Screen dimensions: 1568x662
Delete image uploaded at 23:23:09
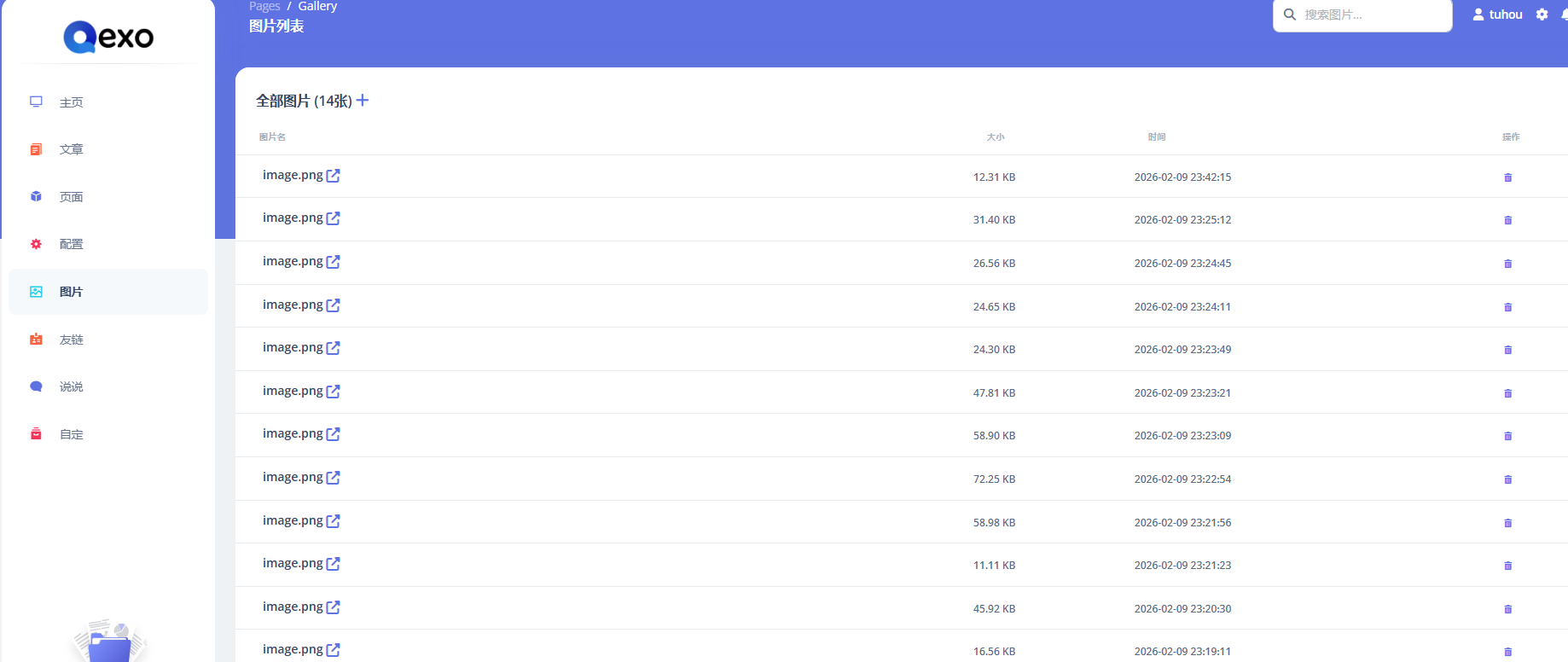coord(1507,436)
